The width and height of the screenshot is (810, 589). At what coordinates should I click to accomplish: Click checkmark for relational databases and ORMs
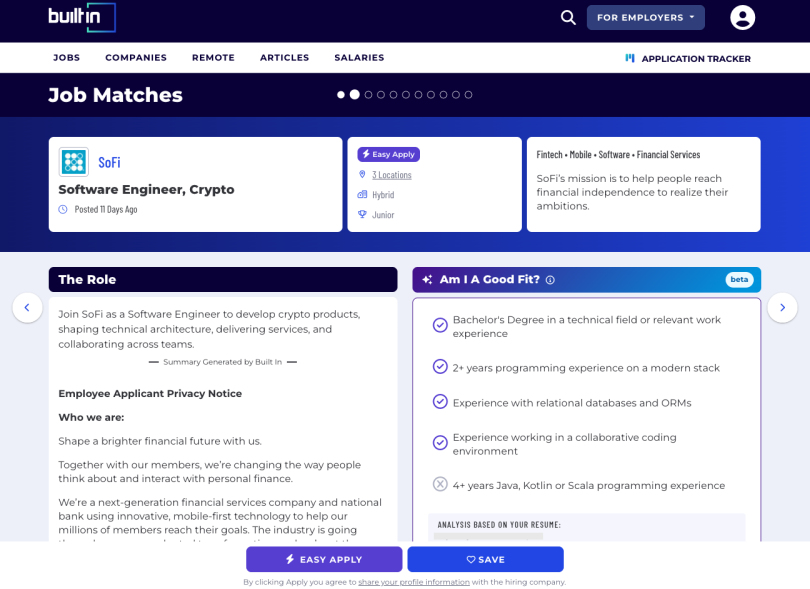tap(440, 401)
